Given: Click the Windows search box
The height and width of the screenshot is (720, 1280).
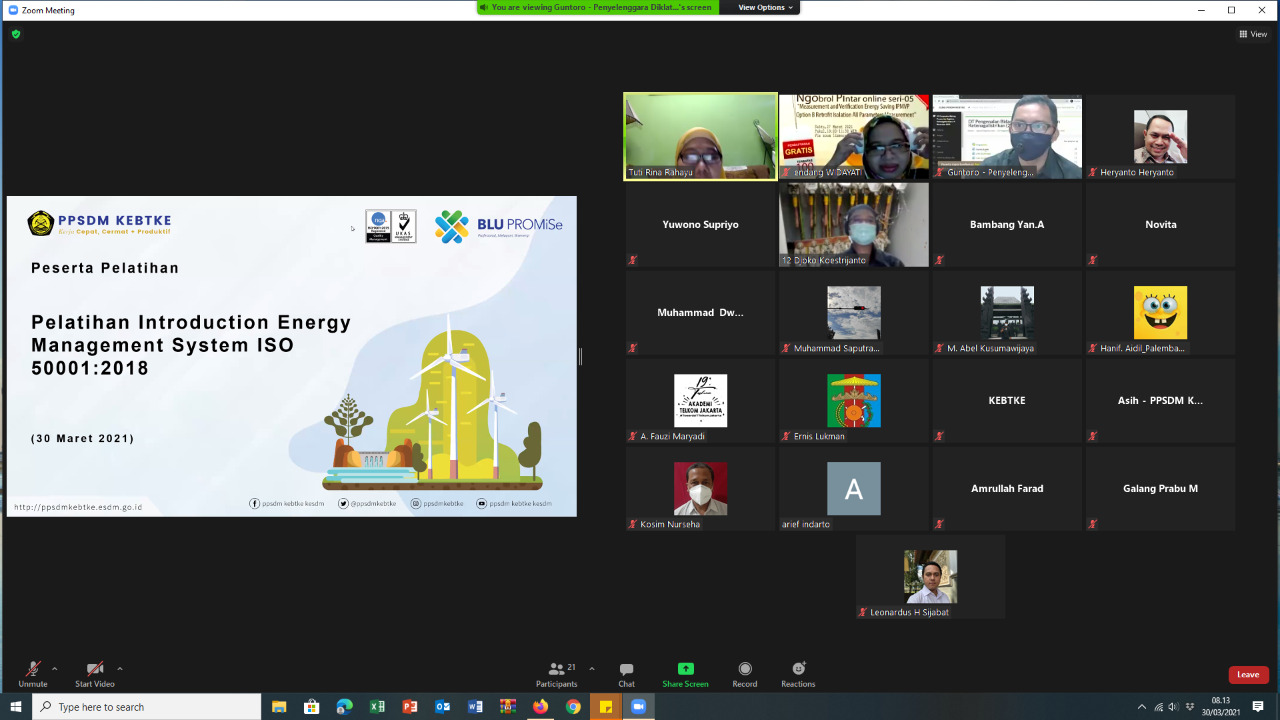Looking at the screenshot, I should pyautogui.click(x=147, y=707).
